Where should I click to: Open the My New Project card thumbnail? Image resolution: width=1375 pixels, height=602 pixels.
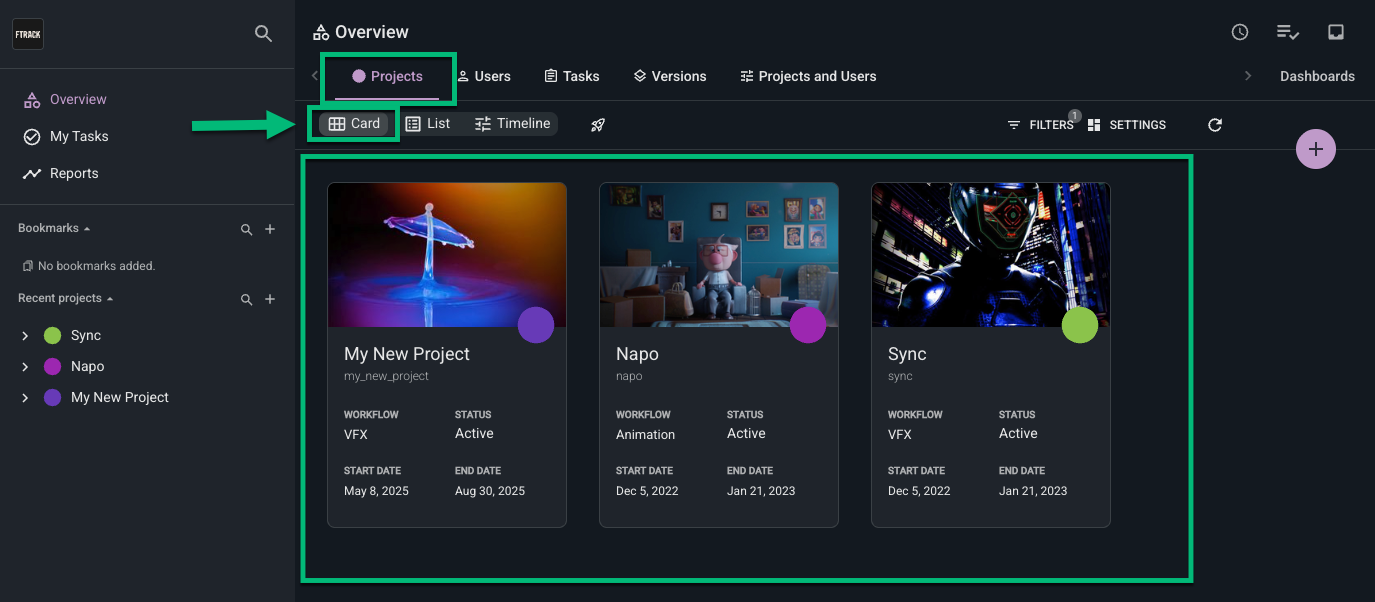coord(446,254)
